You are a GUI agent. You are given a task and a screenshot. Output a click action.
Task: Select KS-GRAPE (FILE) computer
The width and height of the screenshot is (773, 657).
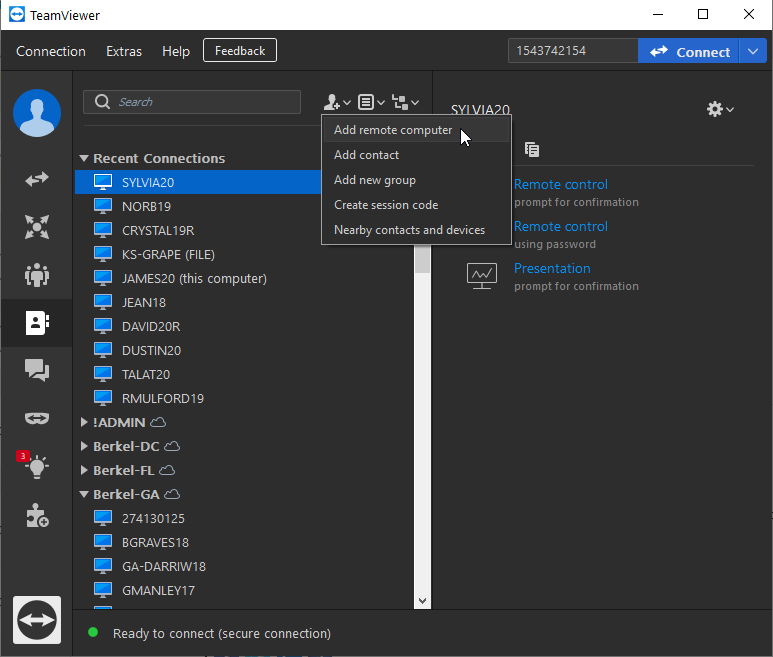tap(246, 254)
